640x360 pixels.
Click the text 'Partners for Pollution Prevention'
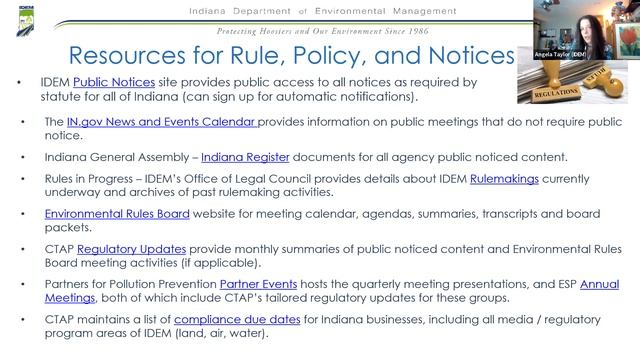coord(131,284)
